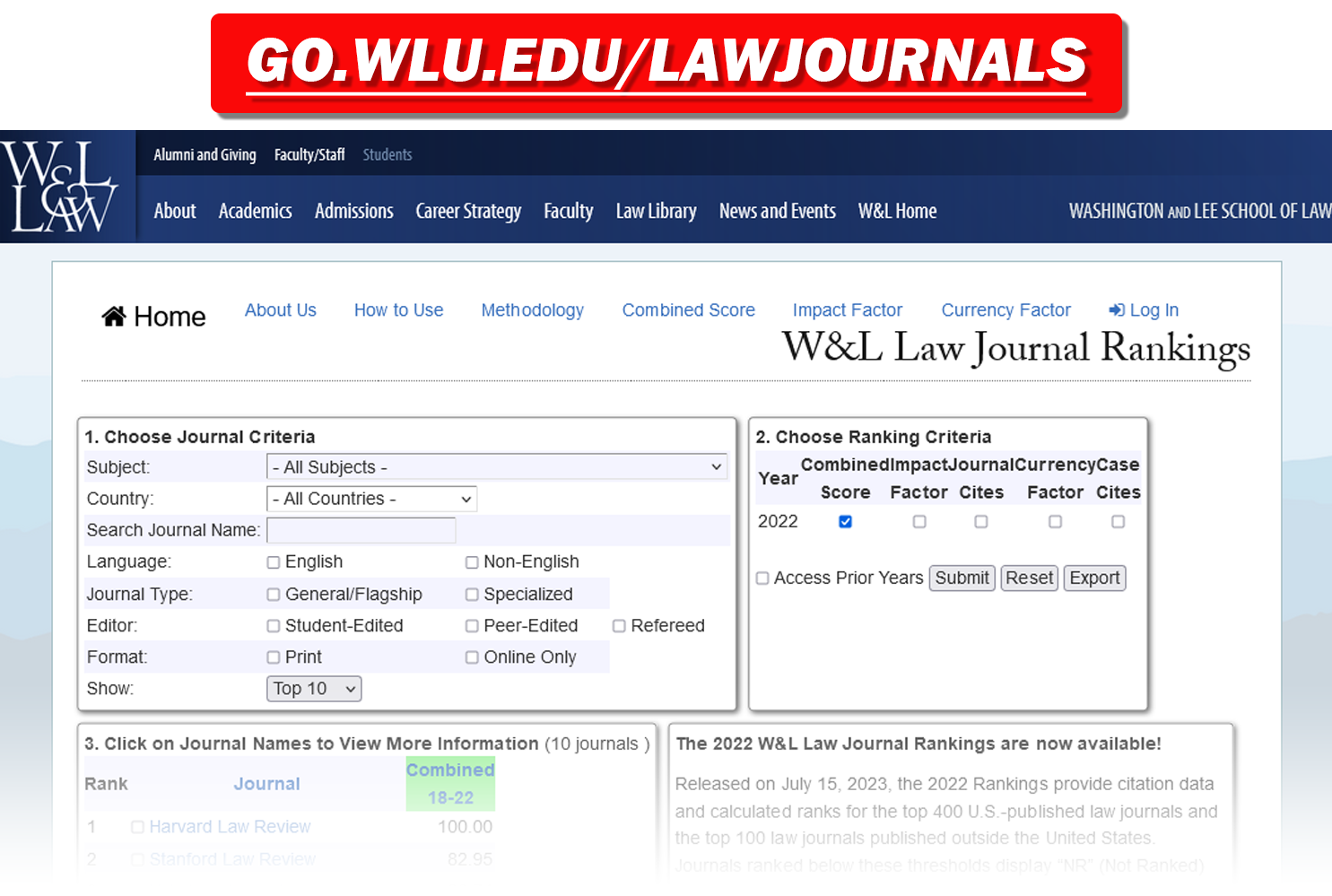Open the Career Strategy menu
This screenshot has width=1332, height=896.
tap(468, 212)
